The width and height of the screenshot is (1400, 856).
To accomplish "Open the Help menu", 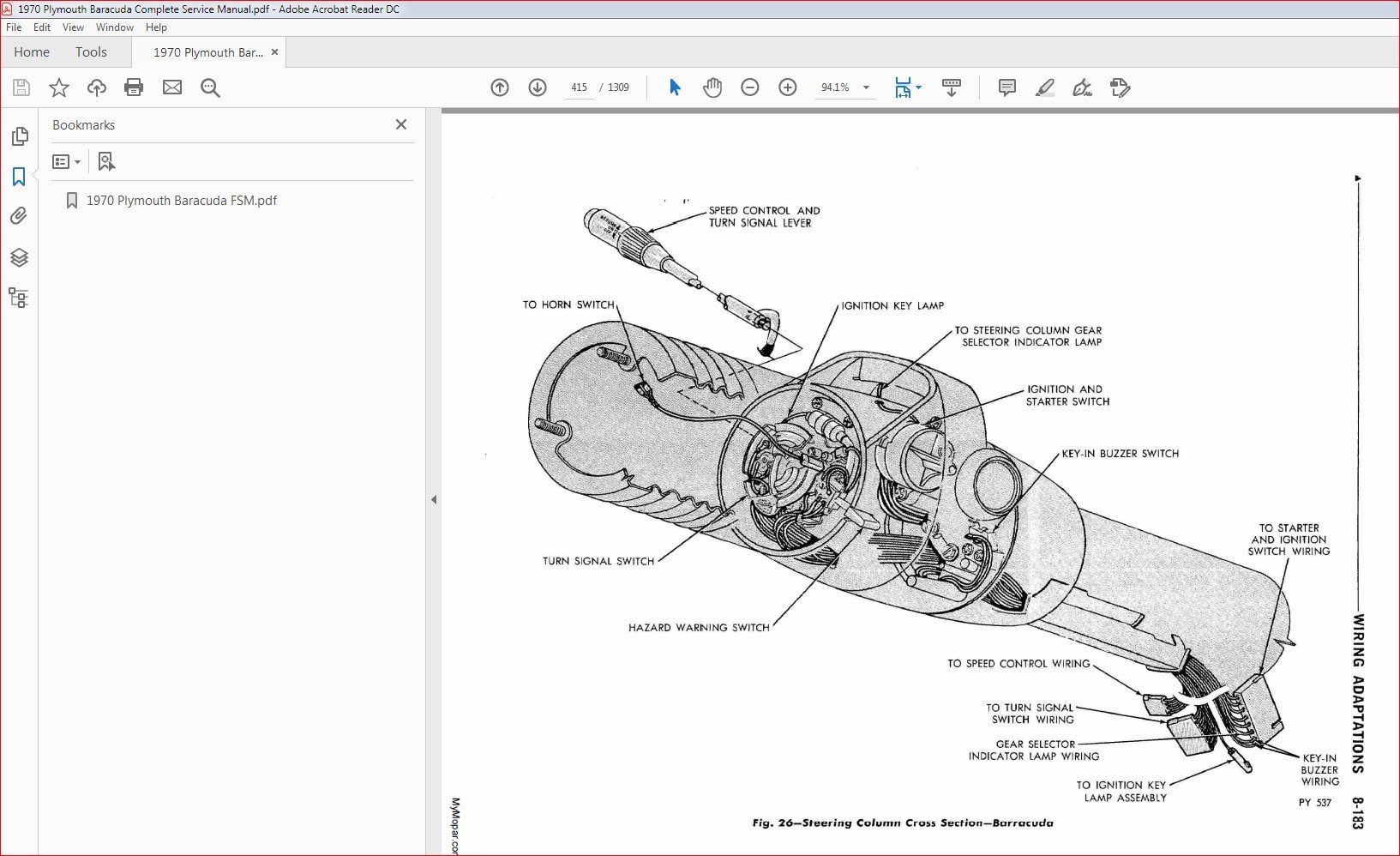I will pyautogui.click(x=156, y=27).
